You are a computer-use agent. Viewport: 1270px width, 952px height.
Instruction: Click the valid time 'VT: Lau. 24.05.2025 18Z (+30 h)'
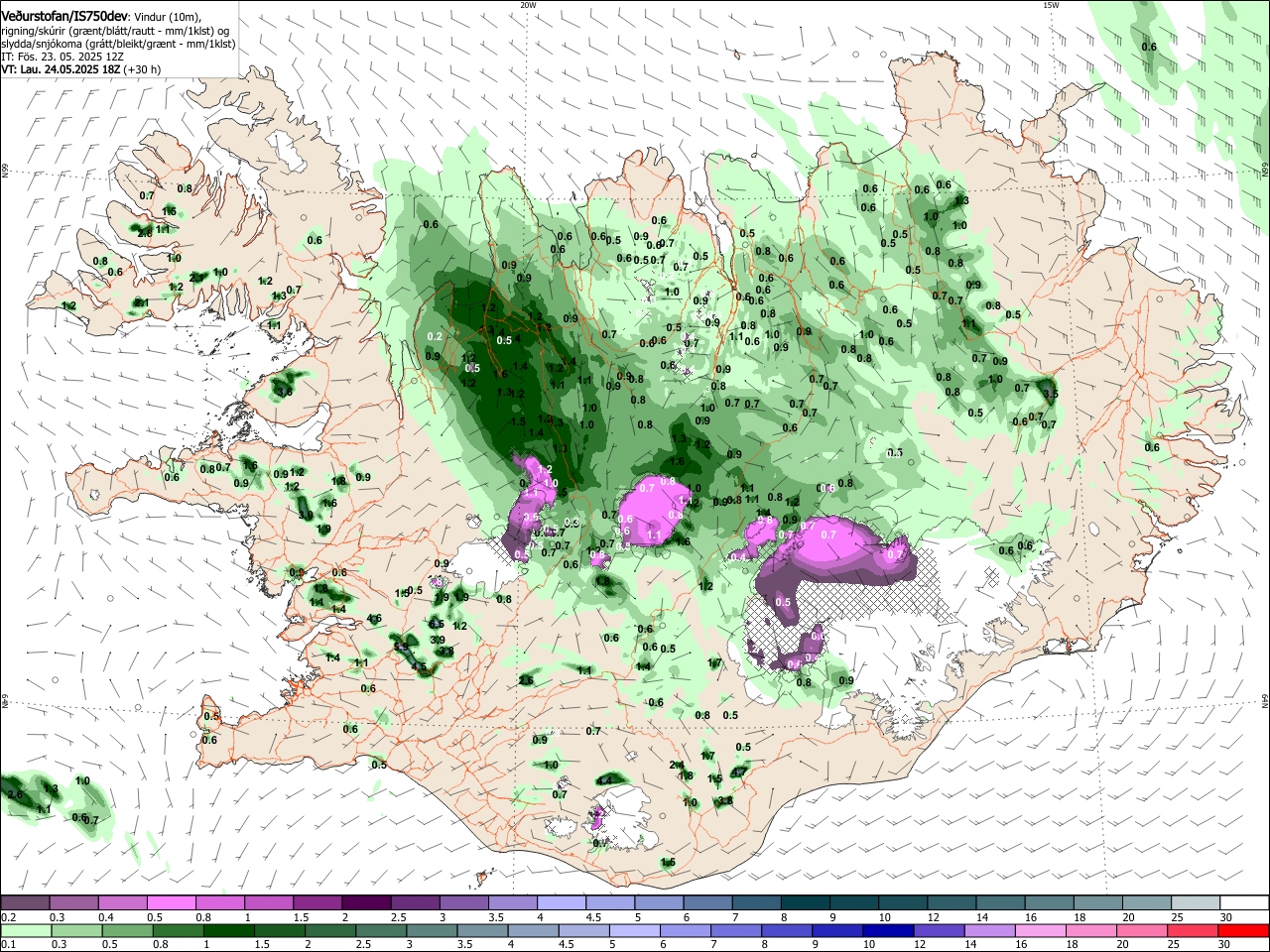pyautogui.click(x=81, y=69)
